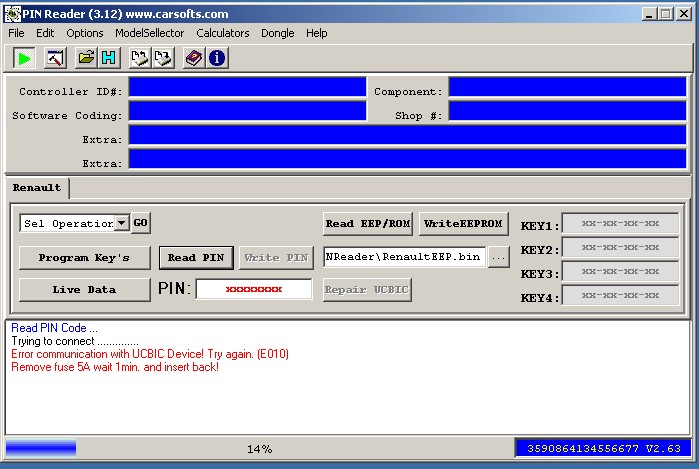699x469 pixels.
Task: Click the Read PIN button
Action: [x=196, y=258]
